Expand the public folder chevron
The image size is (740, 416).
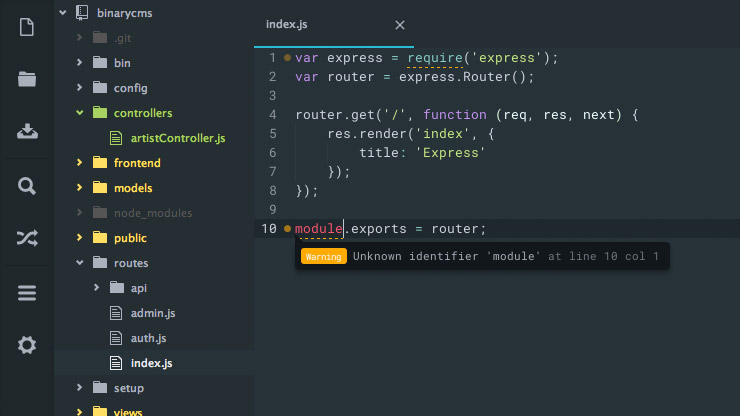[x=79, y=238]
